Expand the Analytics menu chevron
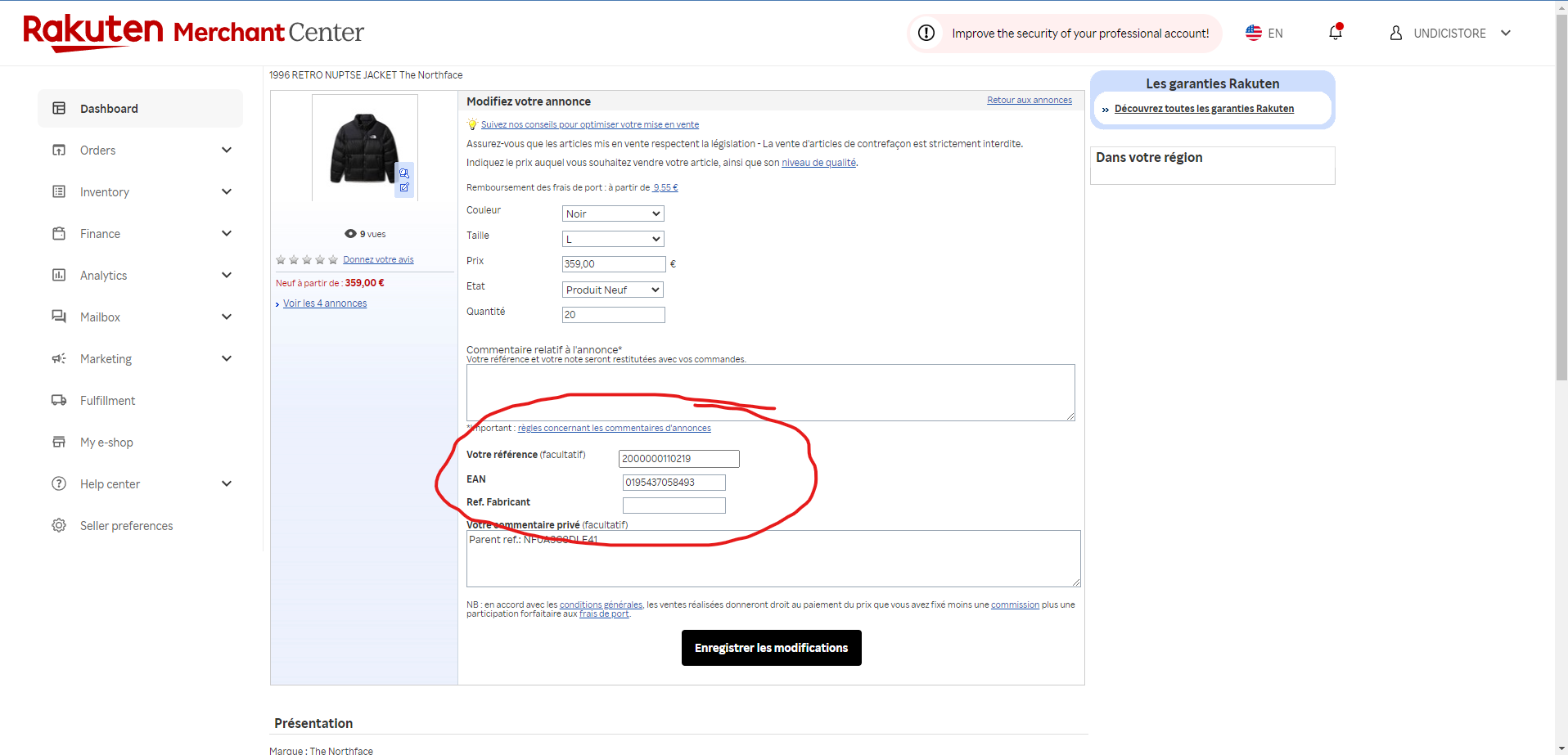This screenshot has width=1568, height=755. pyautogui.click(x=227, y=275)
